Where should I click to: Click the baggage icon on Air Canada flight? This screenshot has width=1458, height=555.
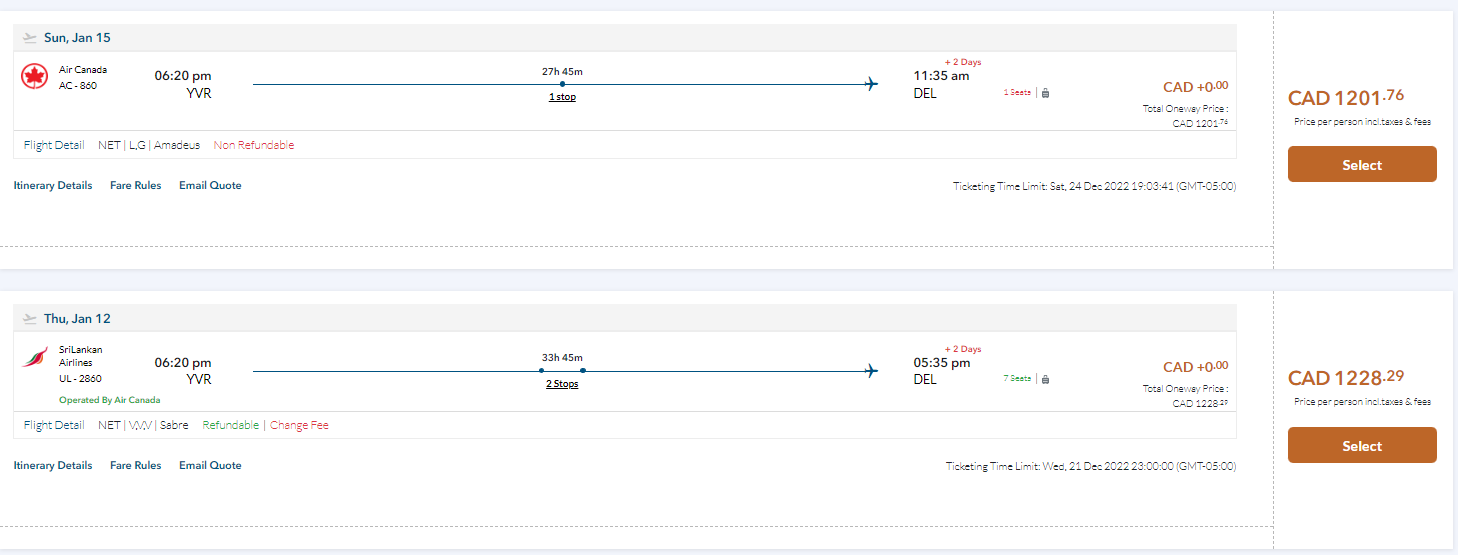(x=1045, y=93)
